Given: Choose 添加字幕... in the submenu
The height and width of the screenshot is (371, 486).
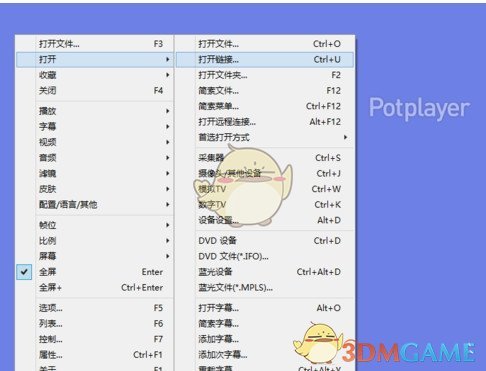Looking at the screenshot, I should pos(265,339).
